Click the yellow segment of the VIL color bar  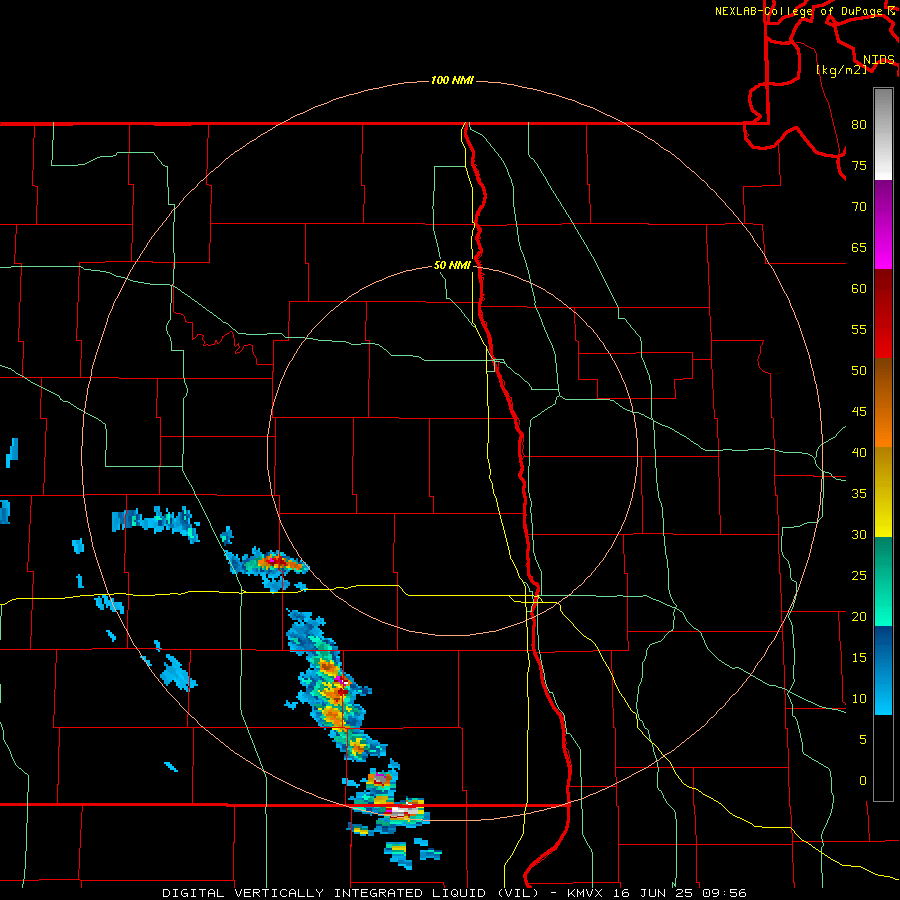(883, 492)
